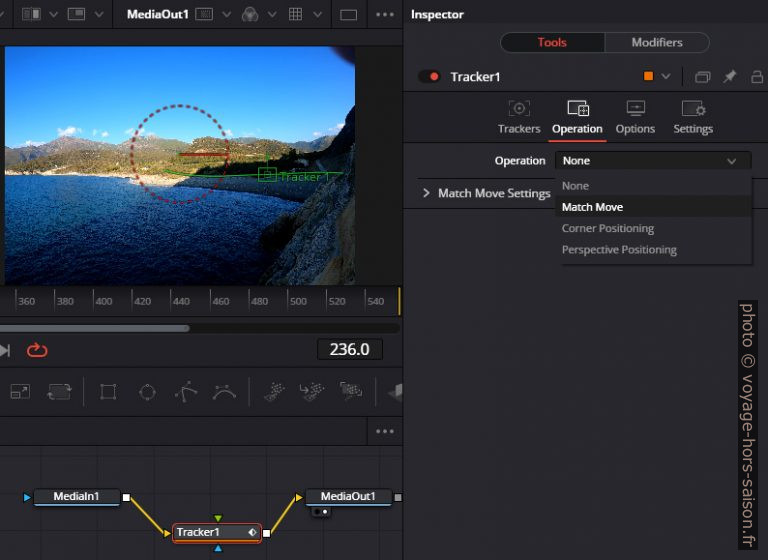This screenshot has height=560, width=768.
Task: Toggle the Tracker1 enable switch
Action: [429, 77]
